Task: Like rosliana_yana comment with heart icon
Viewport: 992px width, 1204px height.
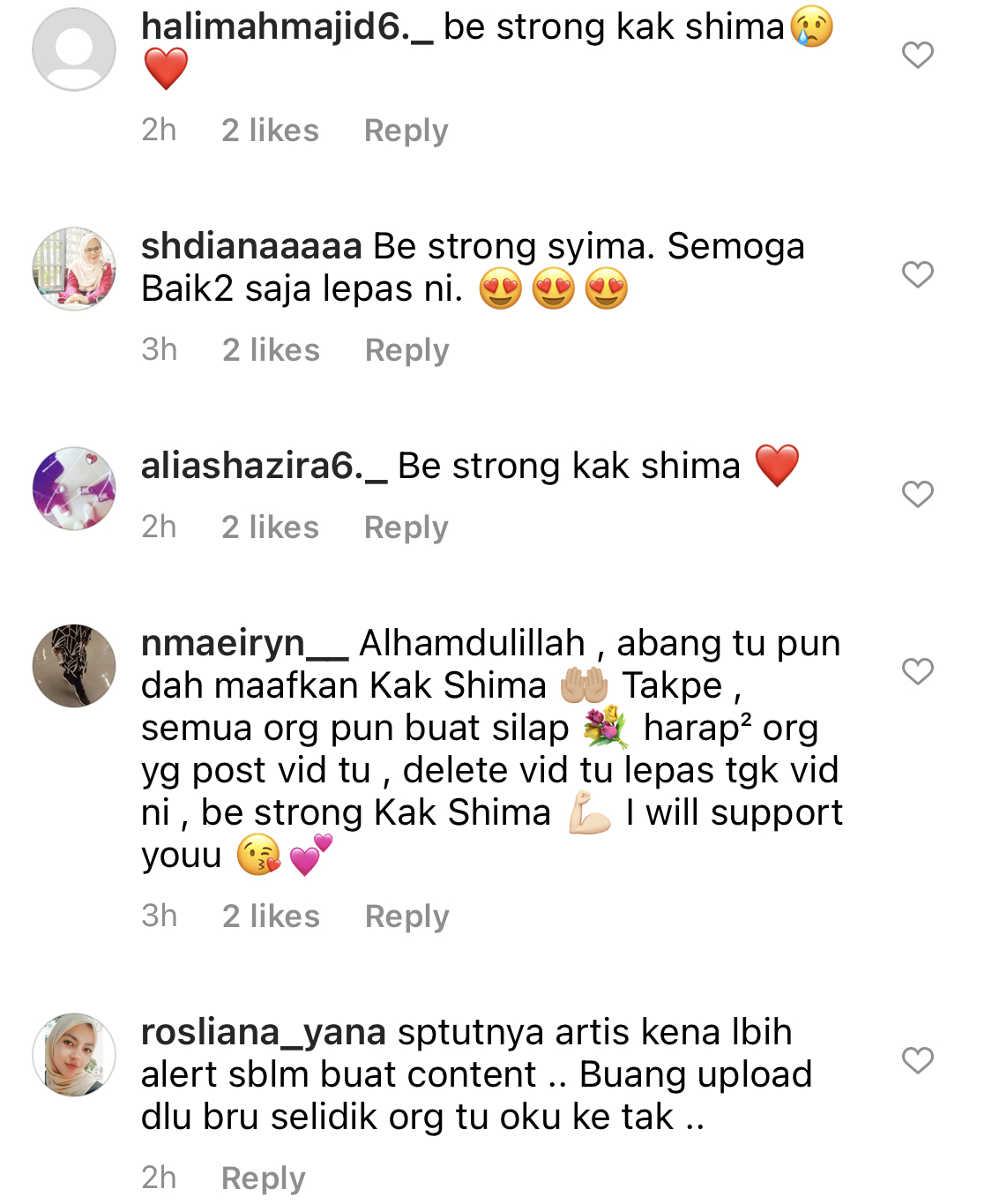Action: (917, 1060)
